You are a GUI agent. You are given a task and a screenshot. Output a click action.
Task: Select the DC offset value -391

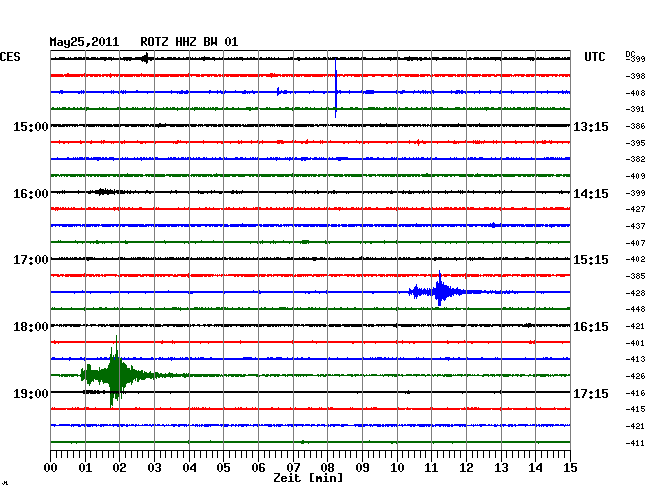point(635,109)
